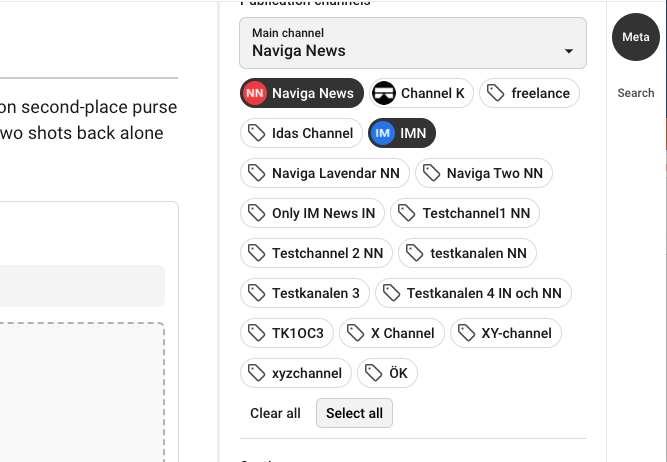The image size is (667, 462).
Task: Click the Naviga Lavendar NN tag icon
Action: coord(256,173)
